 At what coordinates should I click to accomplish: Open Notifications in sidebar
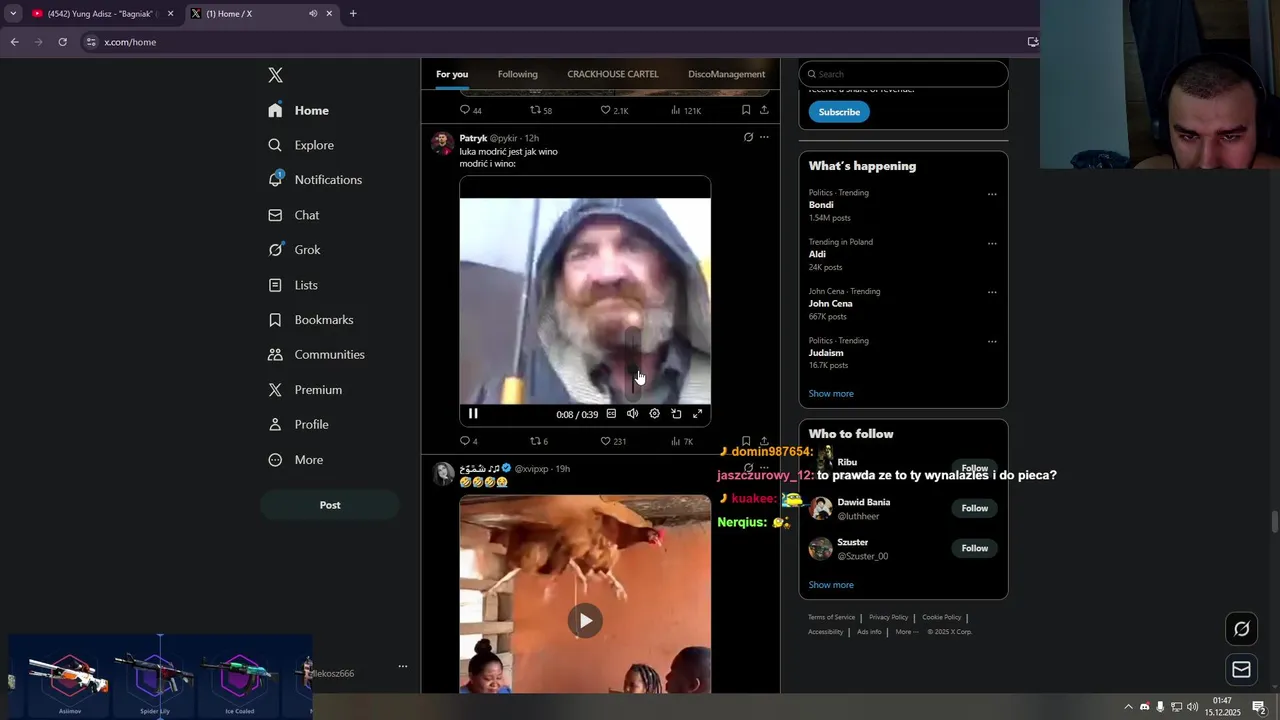(x=315, y=180)
